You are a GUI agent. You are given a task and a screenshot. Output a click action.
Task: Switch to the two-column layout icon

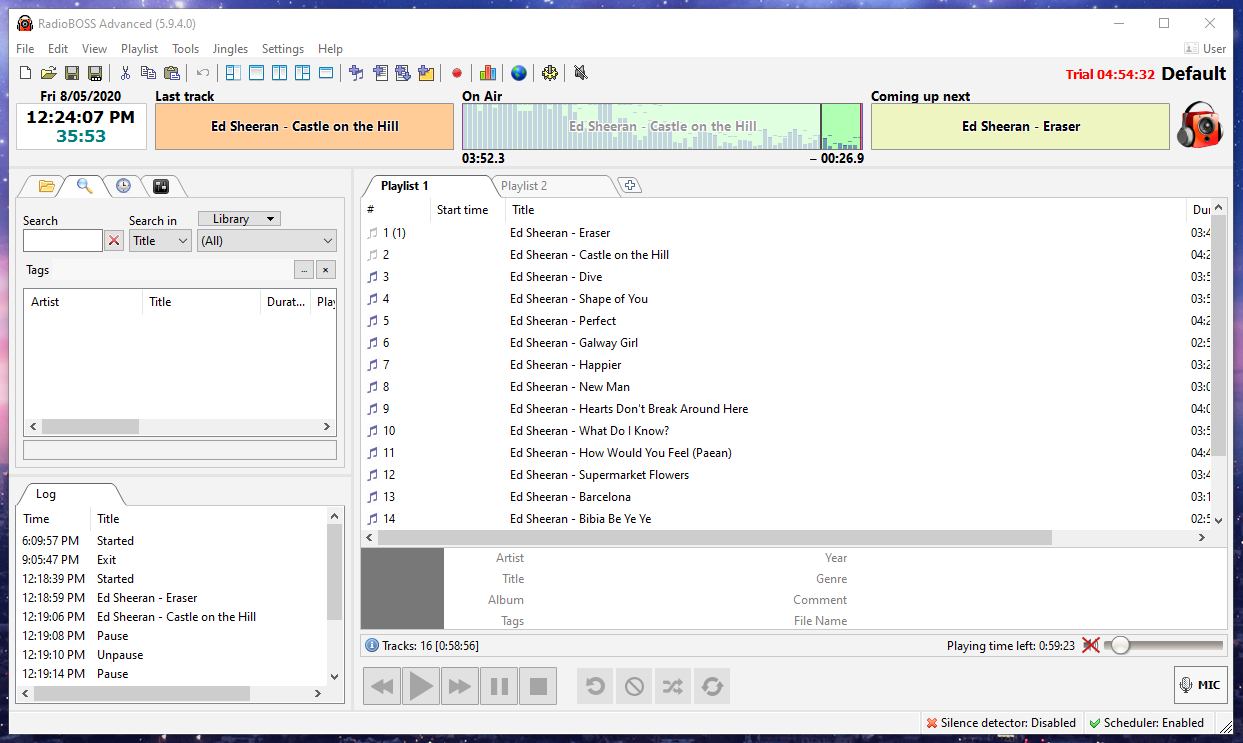click(279, 73)
